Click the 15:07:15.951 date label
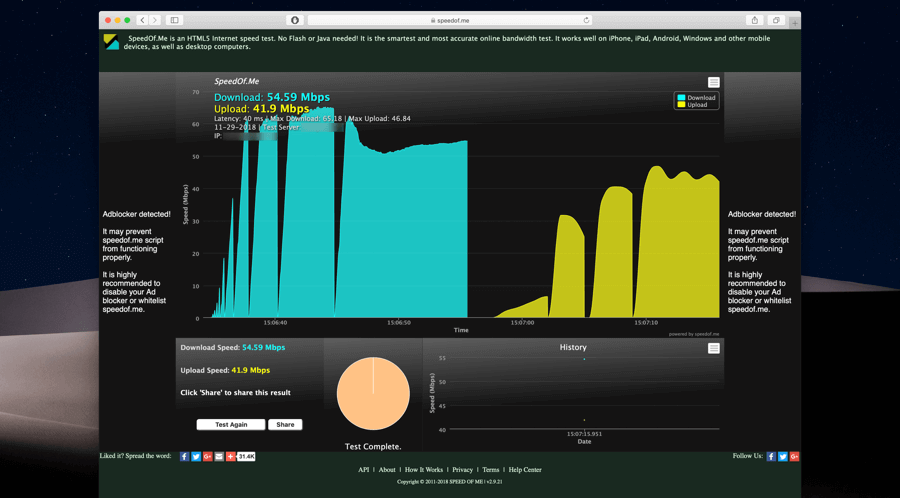900x498 pixels. click(584, 434)
